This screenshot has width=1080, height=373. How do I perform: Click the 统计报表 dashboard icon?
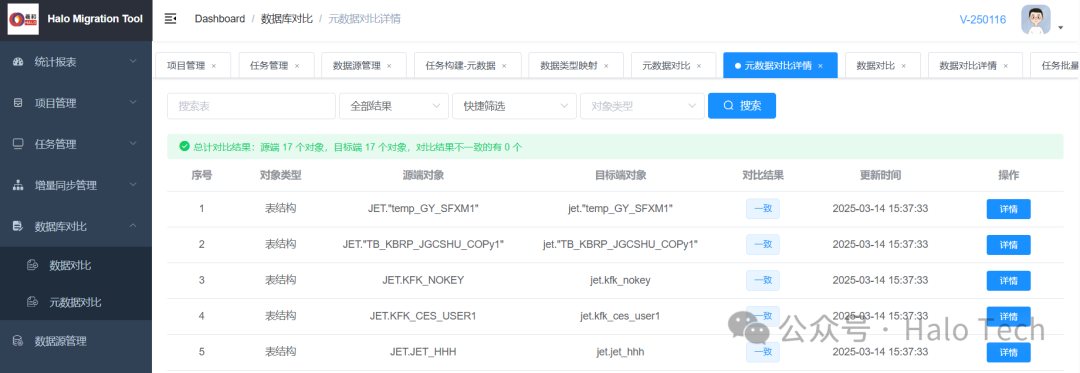pyautogui.click(x=19, y=62)
